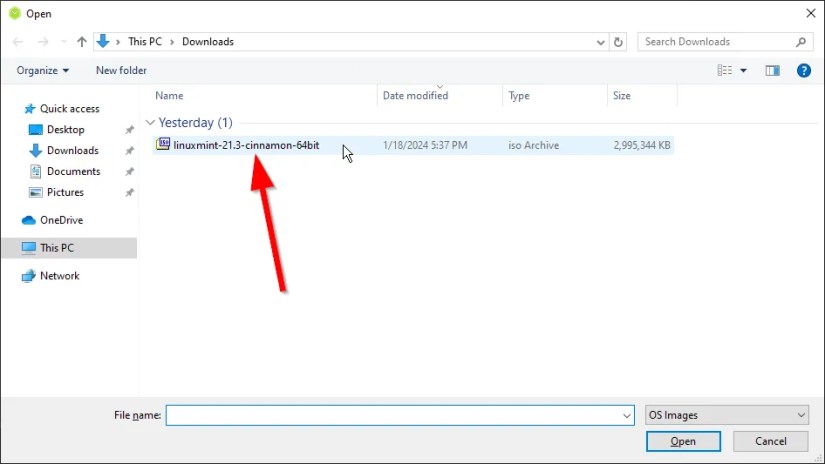
Task: Change the view layout icon
Action: coord(725,70)
